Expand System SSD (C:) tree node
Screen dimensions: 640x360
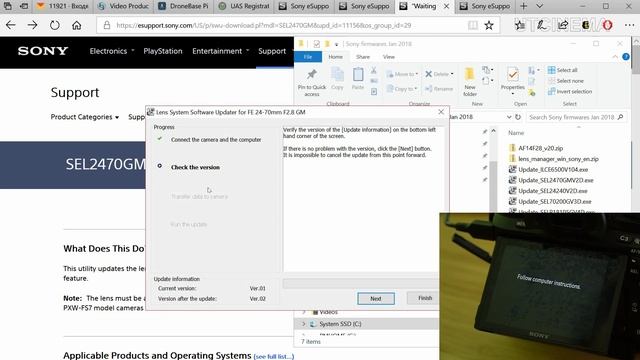click(x=304, y=324)
